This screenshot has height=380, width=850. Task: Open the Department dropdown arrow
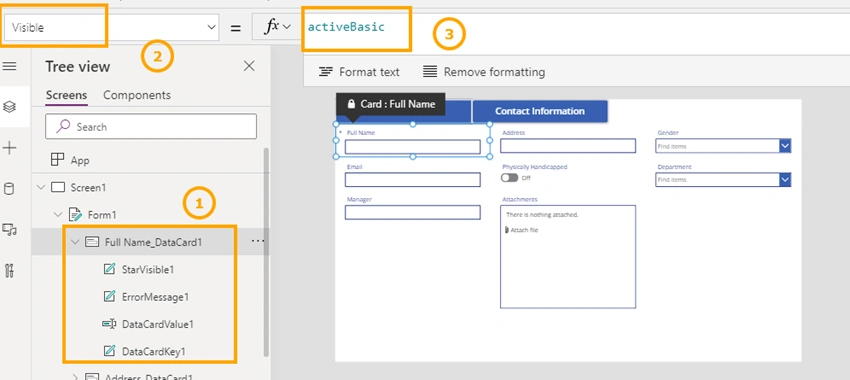point(785,179)
